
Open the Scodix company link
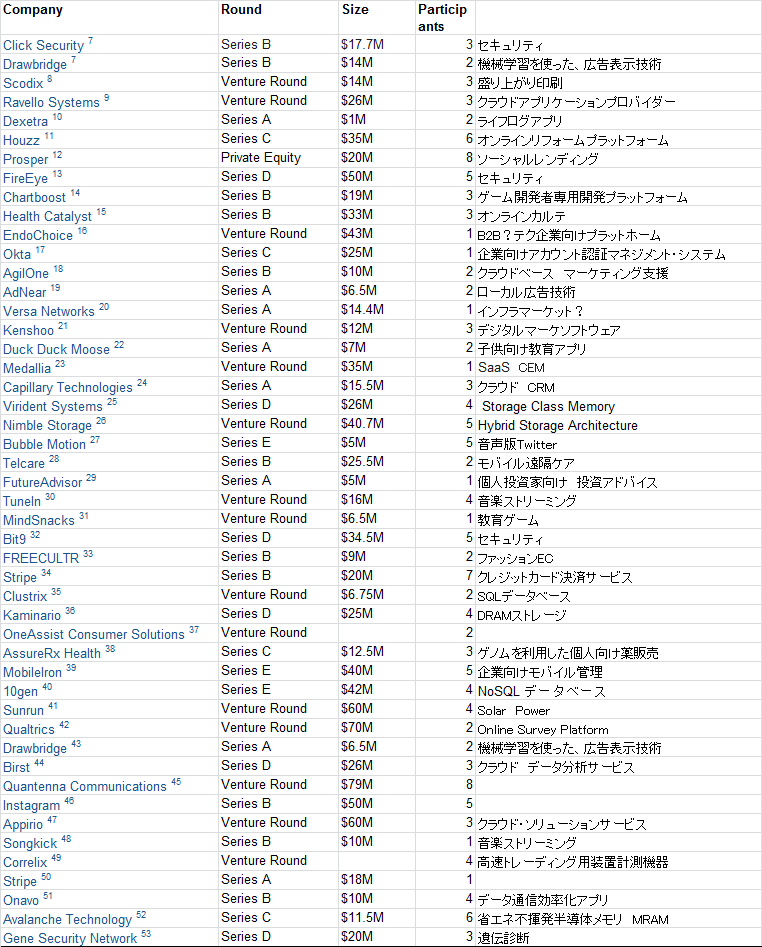[x=23, y=83]
